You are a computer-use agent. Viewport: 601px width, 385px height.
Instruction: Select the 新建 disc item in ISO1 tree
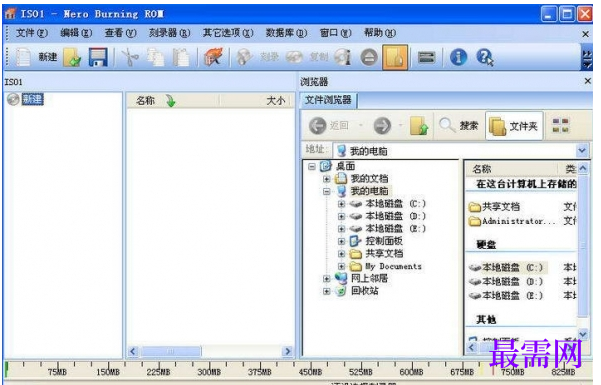pos(32,100)
